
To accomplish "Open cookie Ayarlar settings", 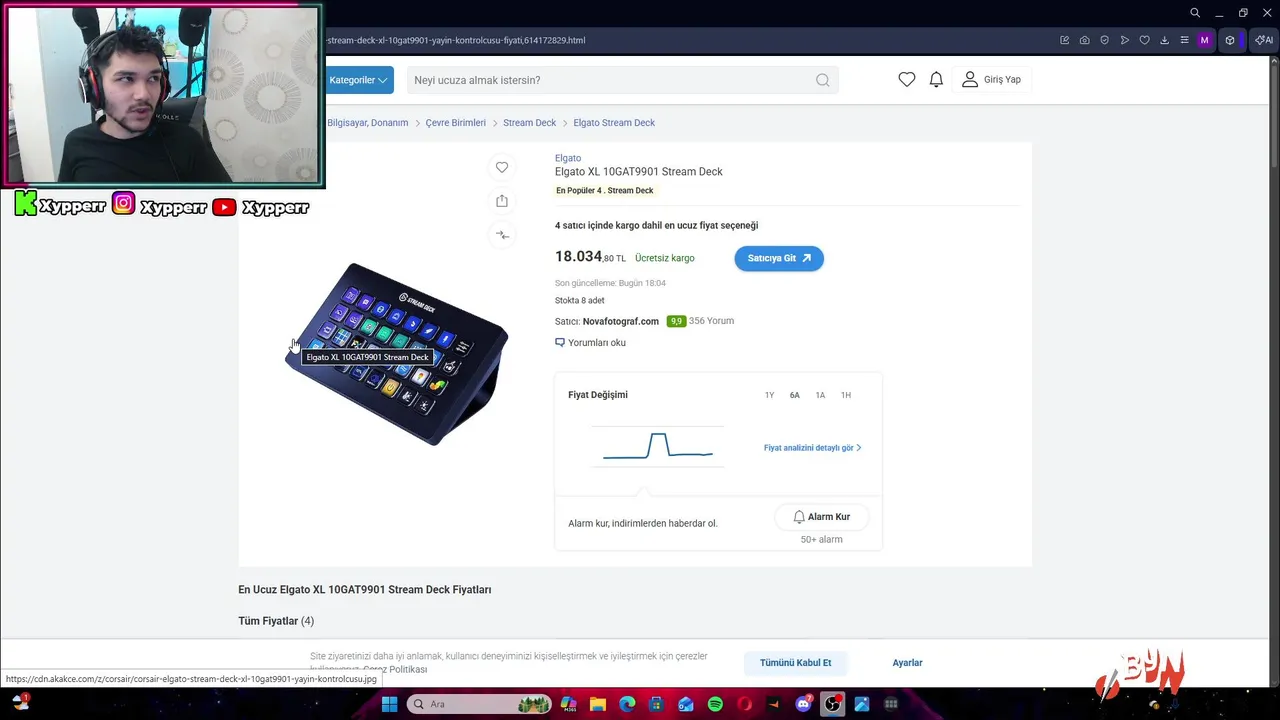I will point(907,662).
